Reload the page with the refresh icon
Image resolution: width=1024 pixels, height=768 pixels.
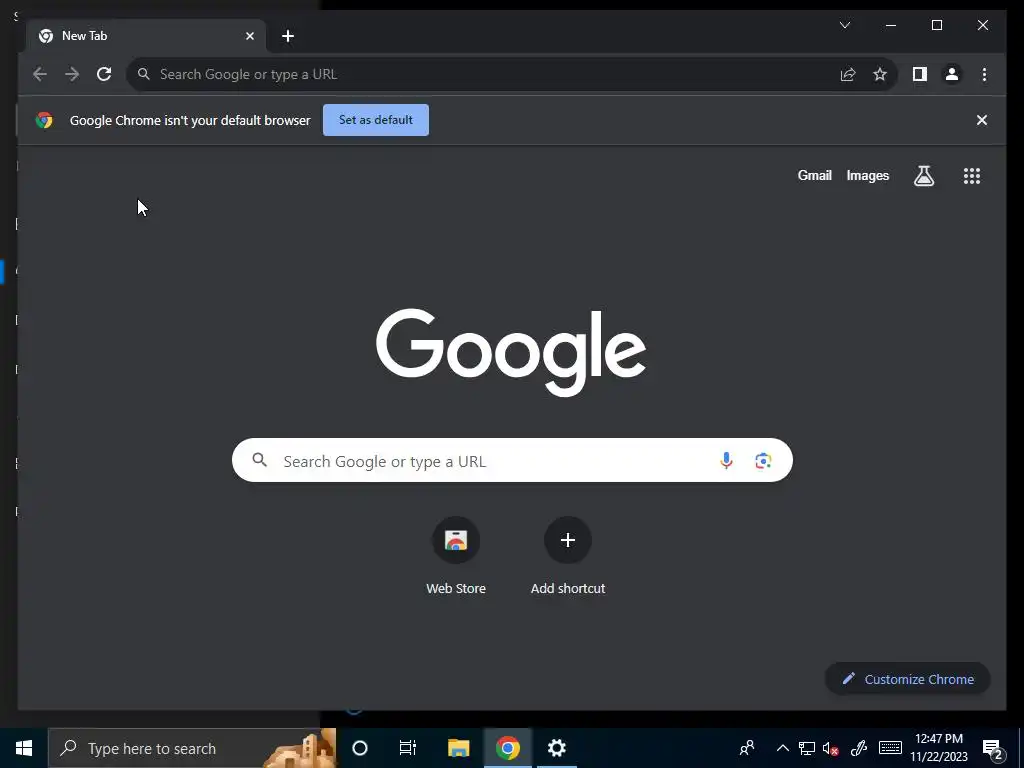tap(104, 74)
